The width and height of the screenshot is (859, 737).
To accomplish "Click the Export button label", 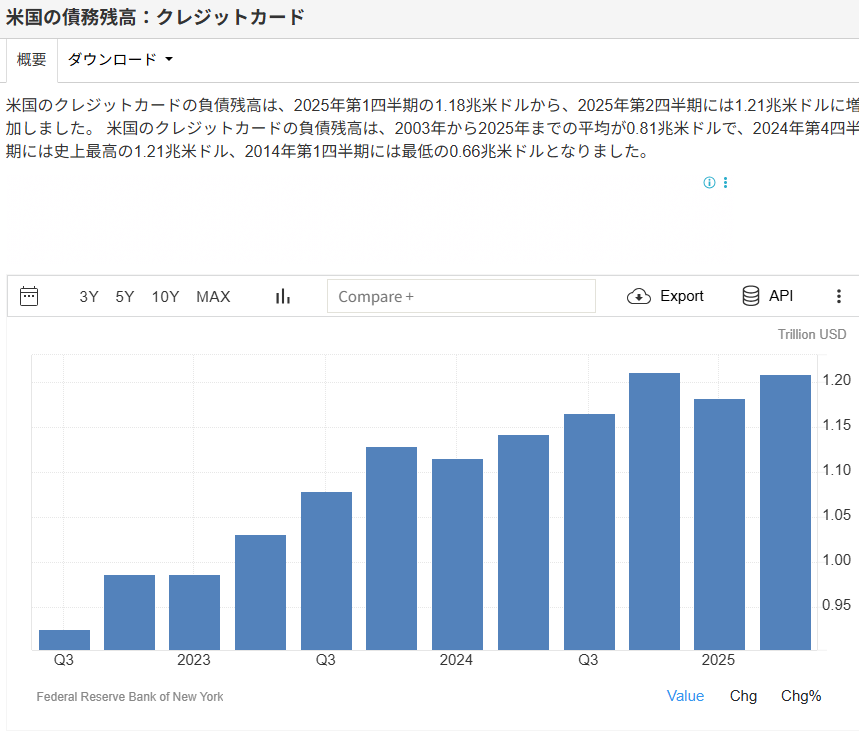I will click(x=682, y=296).
